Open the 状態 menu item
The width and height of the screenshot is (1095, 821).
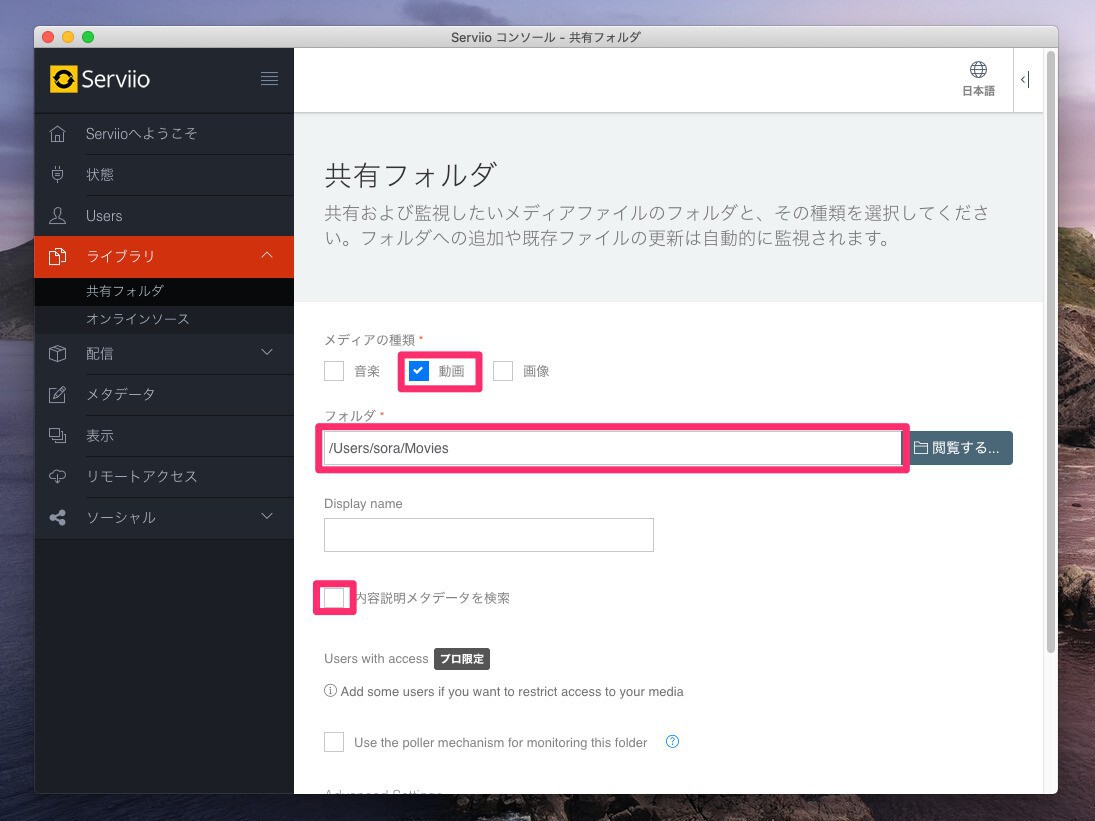(x=164, y=175)
